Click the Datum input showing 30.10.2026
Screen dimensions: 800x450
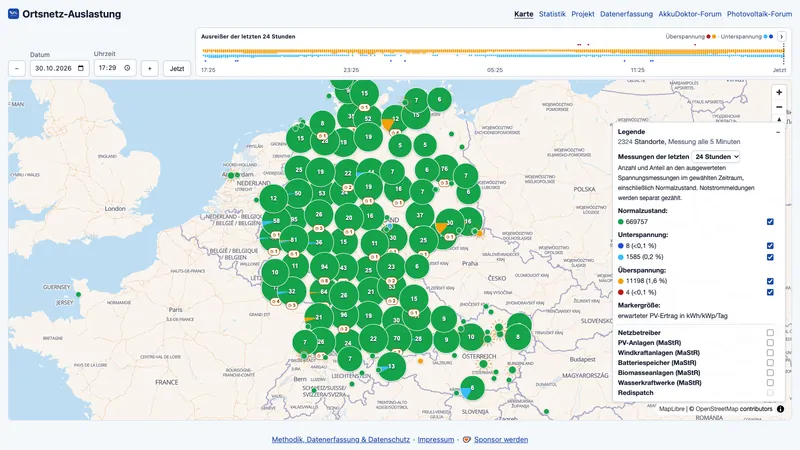click(x=60, y=68)
